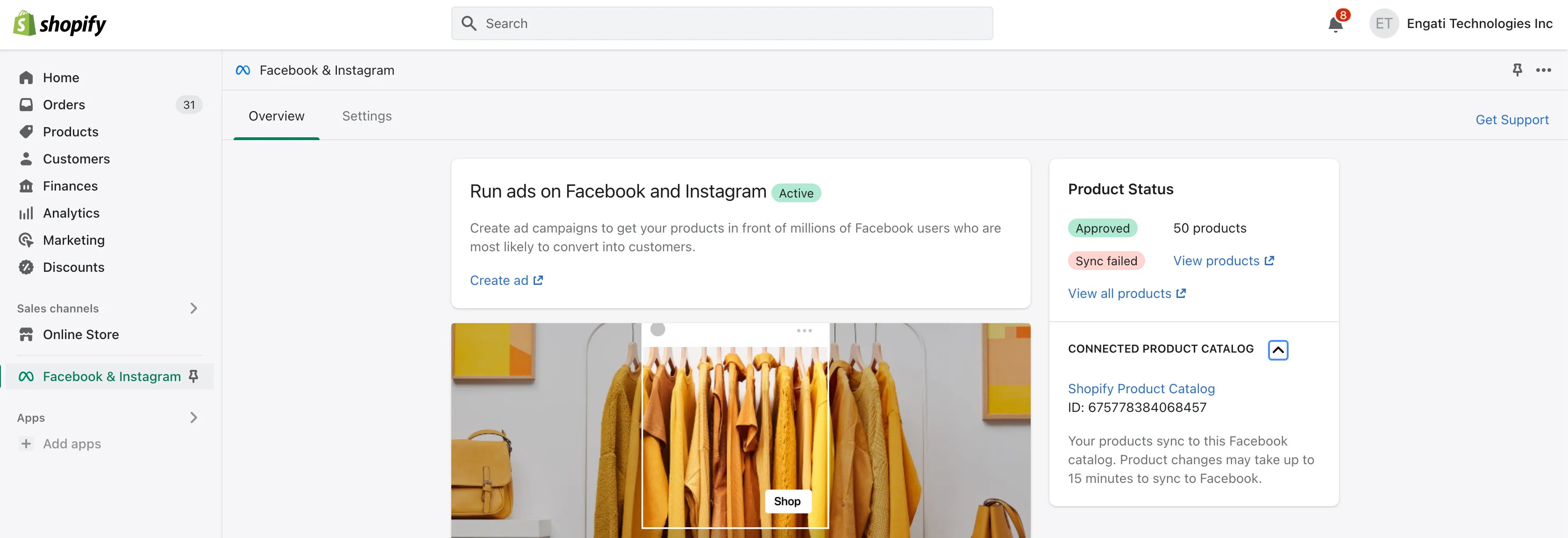The width and height of the screenshot is (1568, 538).
Task: Click the pin icon in app header
Action: tap(1517, 70)
